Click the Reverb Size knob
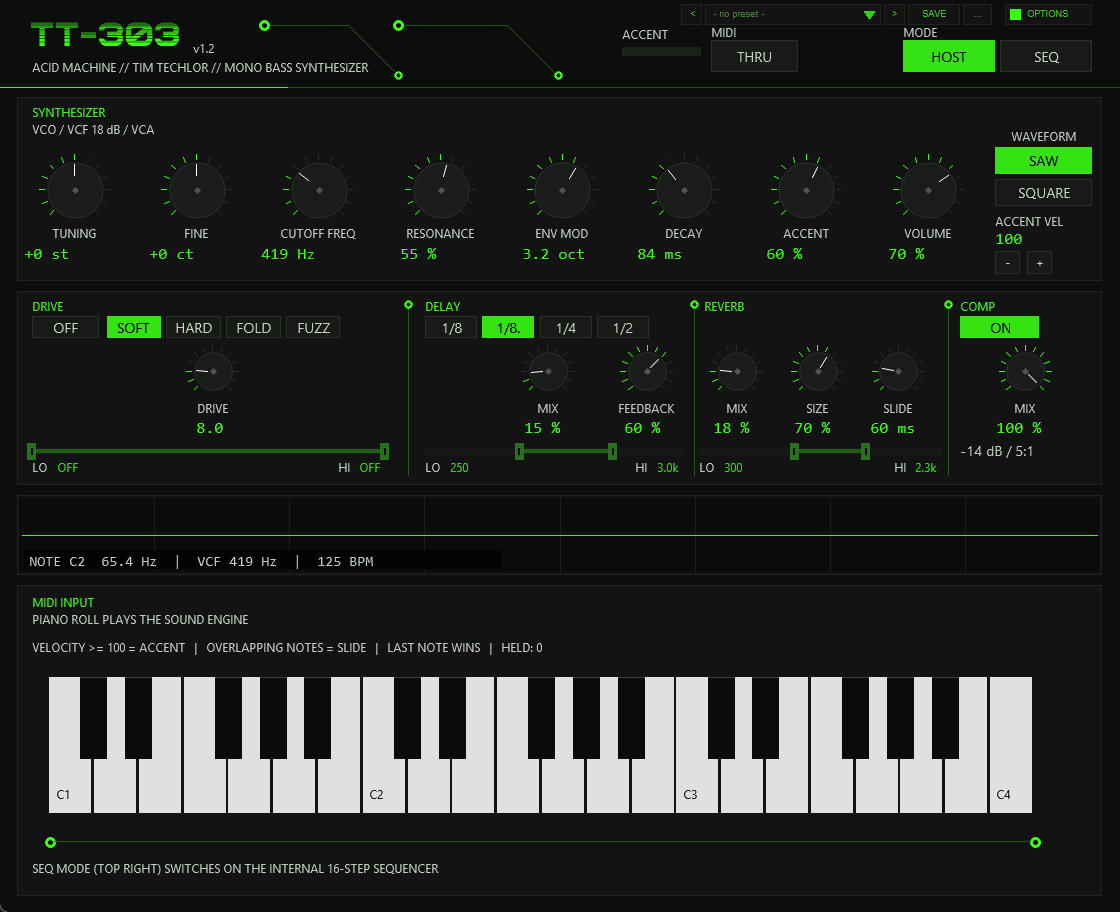Image resolution: width=1120 pixels, height=912 pixels. [817, 371]
